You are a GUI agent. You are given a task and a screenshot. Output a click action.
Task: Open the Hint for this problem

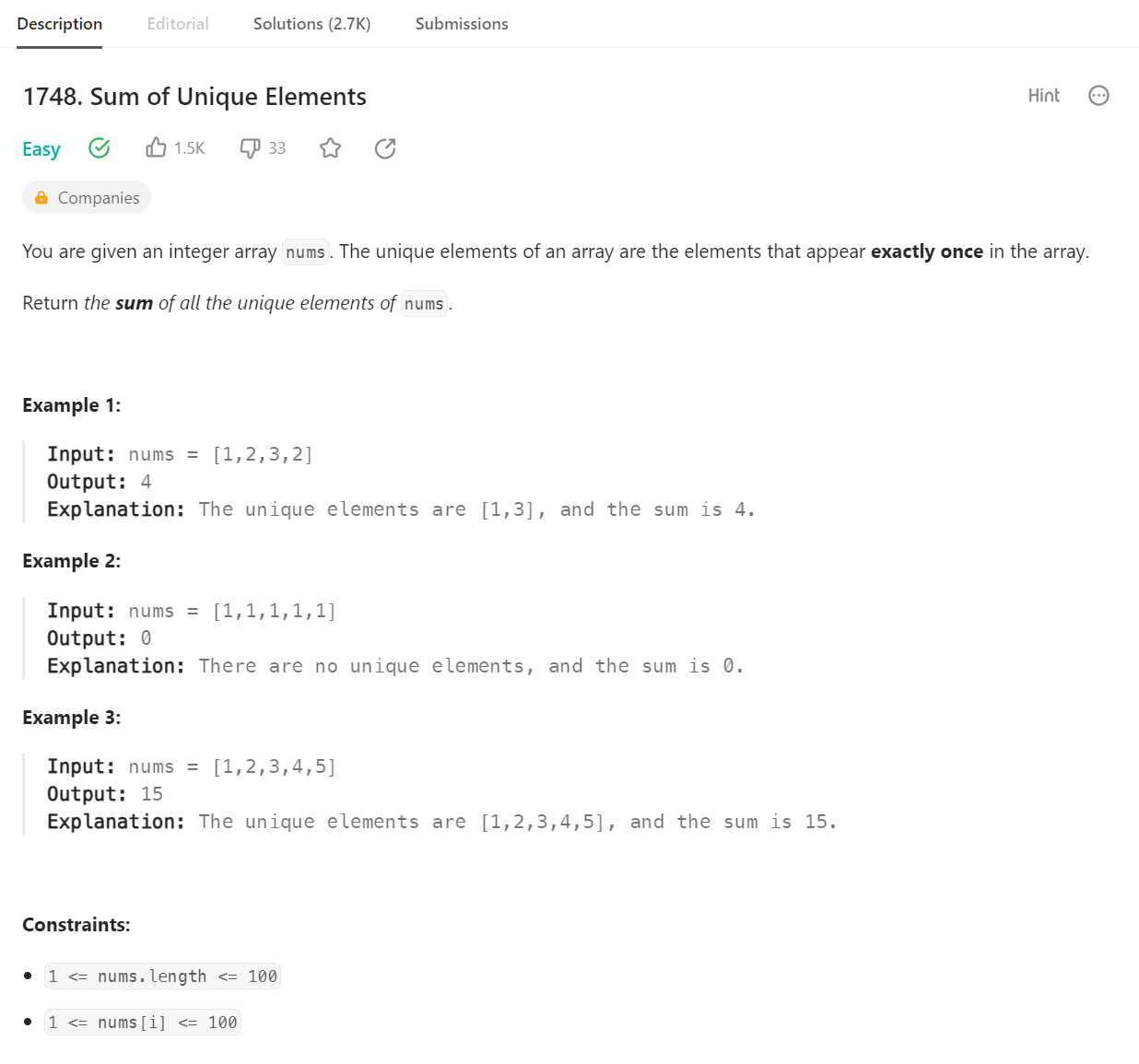pyautogui.click(x=1044, y=96)
